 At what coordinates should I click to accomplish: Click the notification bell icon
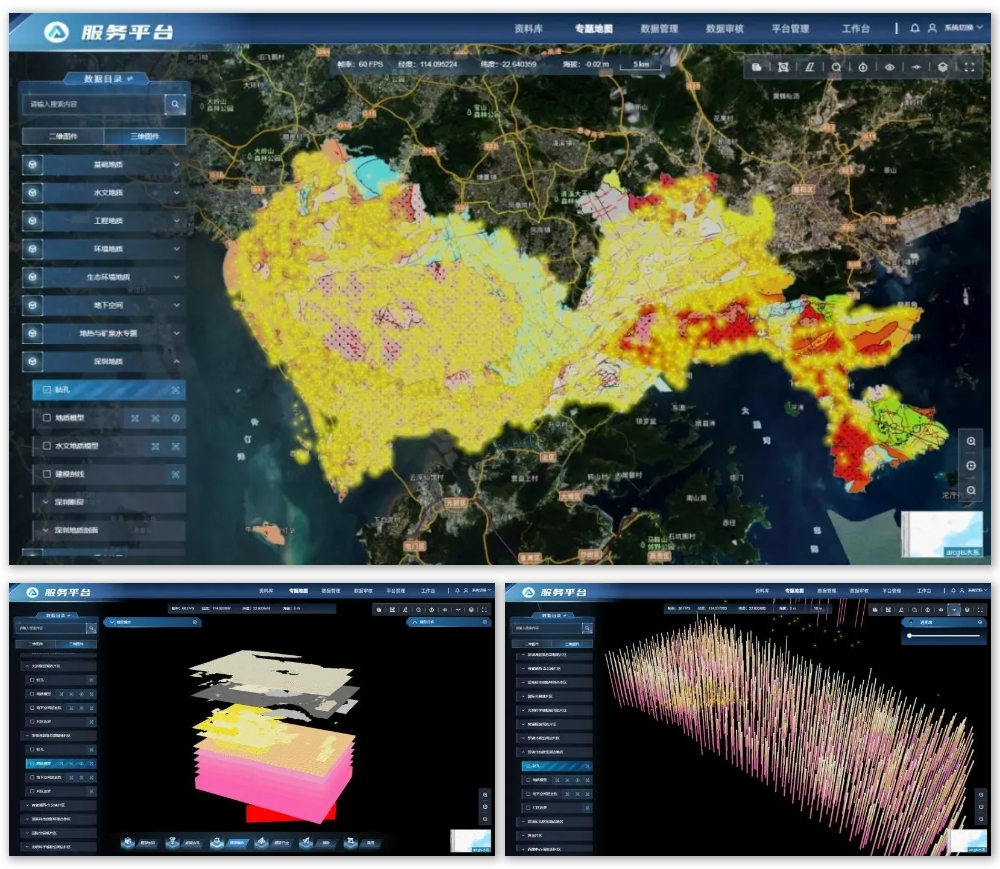tap(915, 29)
